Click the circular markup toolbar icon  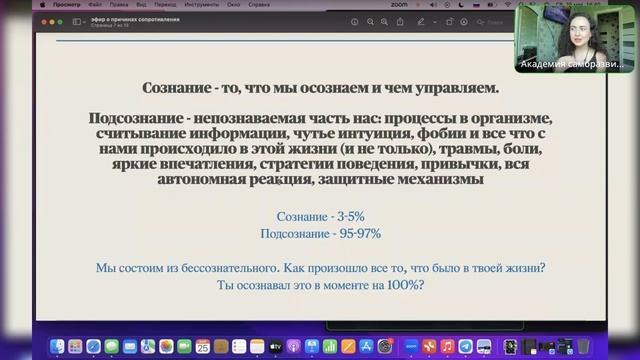[x=464, y=22]
